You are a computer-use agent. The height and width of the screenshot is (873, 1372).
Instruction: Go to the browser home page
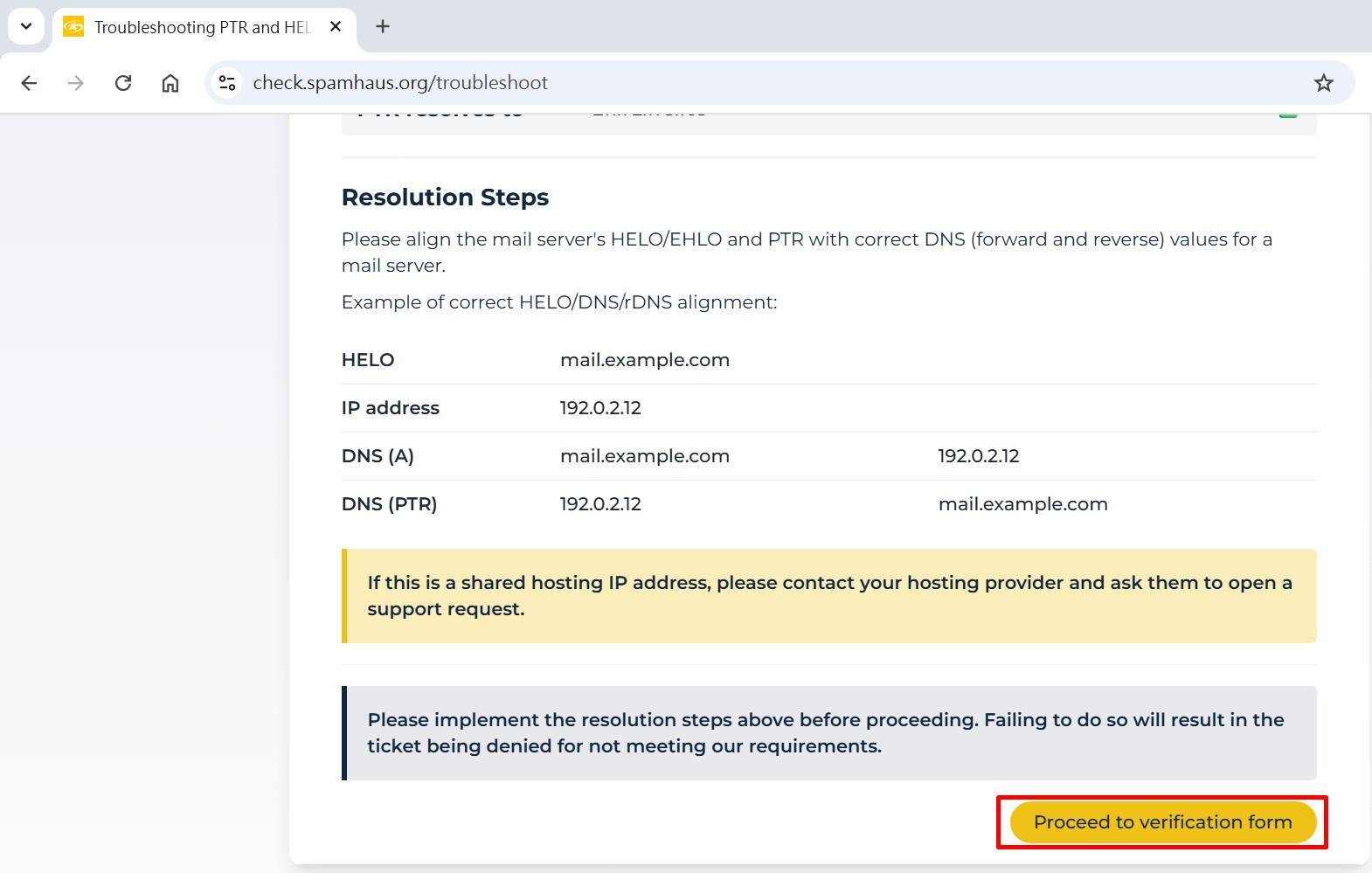point(170,83)
